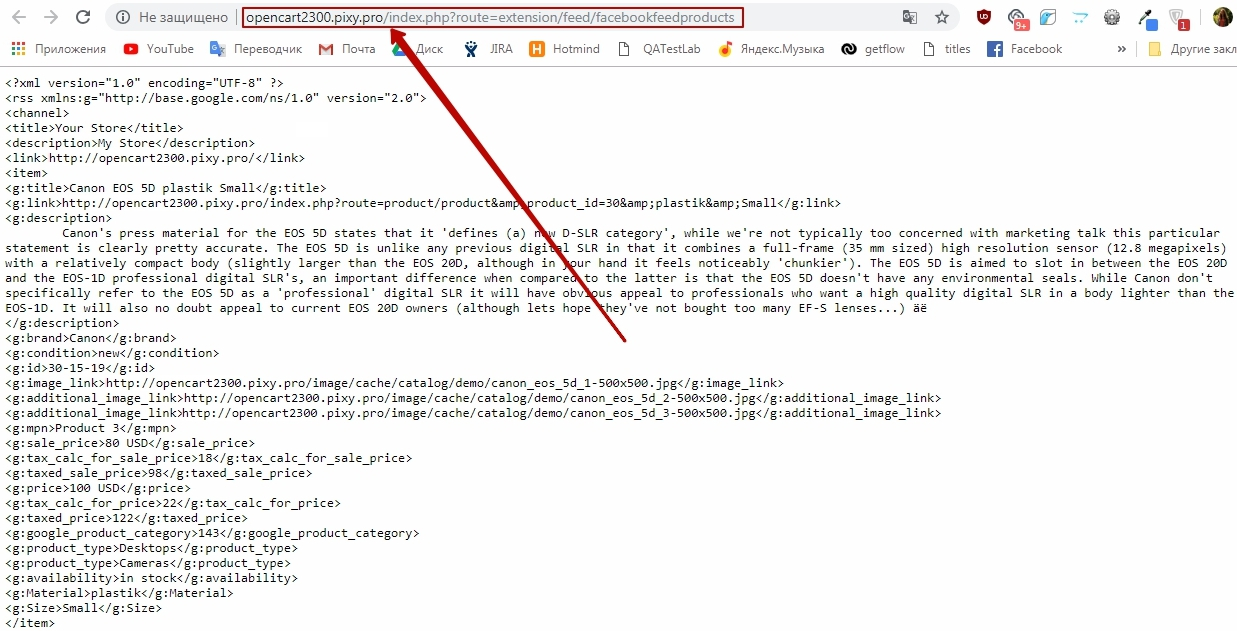Open the Hotmind bookmark
This screenshot has height=631, width=1237.
(x=564, y=49)
